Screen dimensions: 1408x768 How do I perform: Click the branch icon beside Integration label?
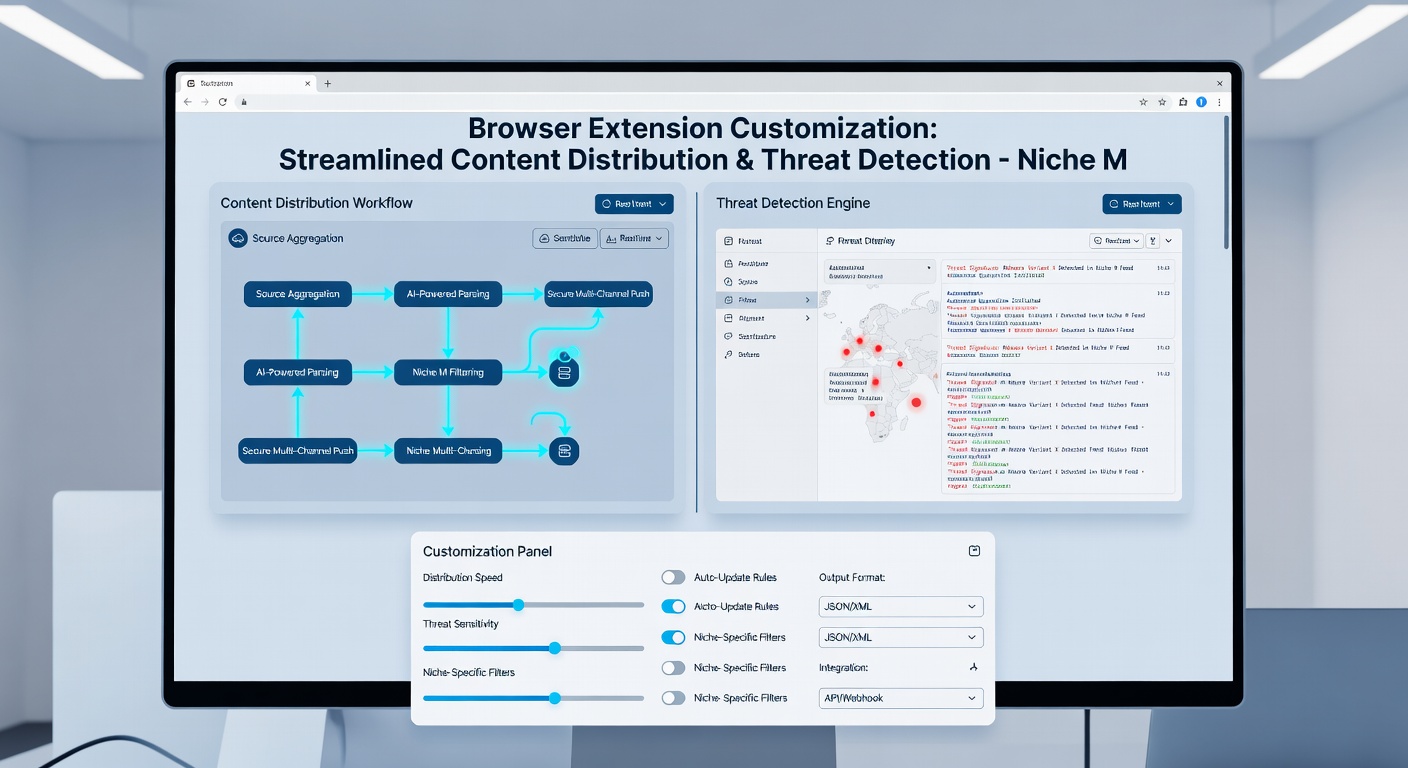974,667
